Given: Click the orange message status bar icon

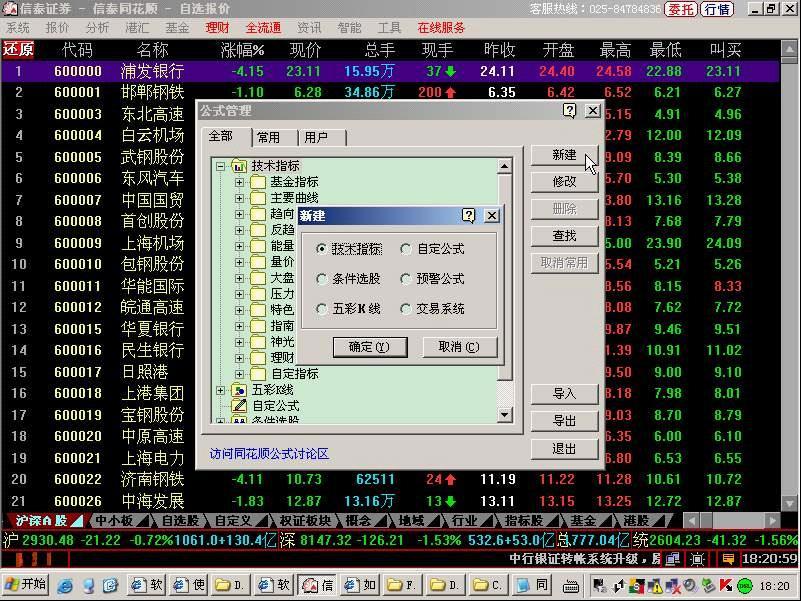Looking at the screenshot, I should [x=728, y=559].
